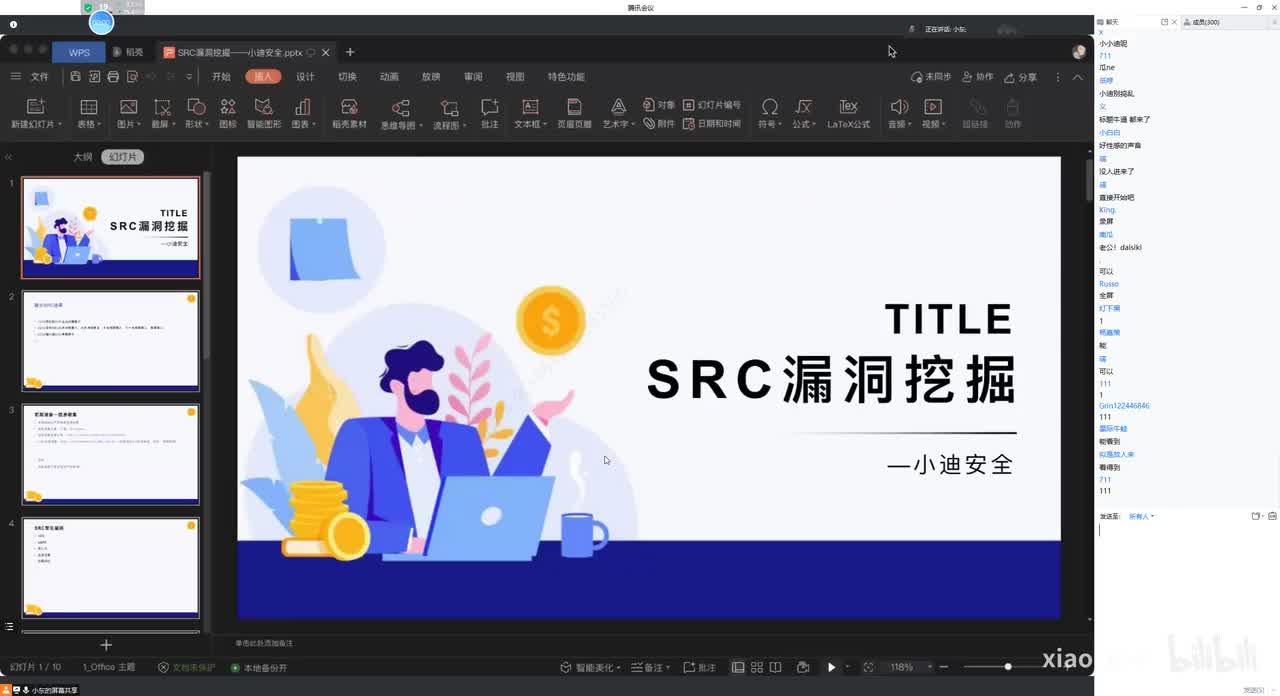Image resolution: width=1280 pixels, height=696 pixels.
Task: Select slide 2 thumbnail
Action: (110, 341)
